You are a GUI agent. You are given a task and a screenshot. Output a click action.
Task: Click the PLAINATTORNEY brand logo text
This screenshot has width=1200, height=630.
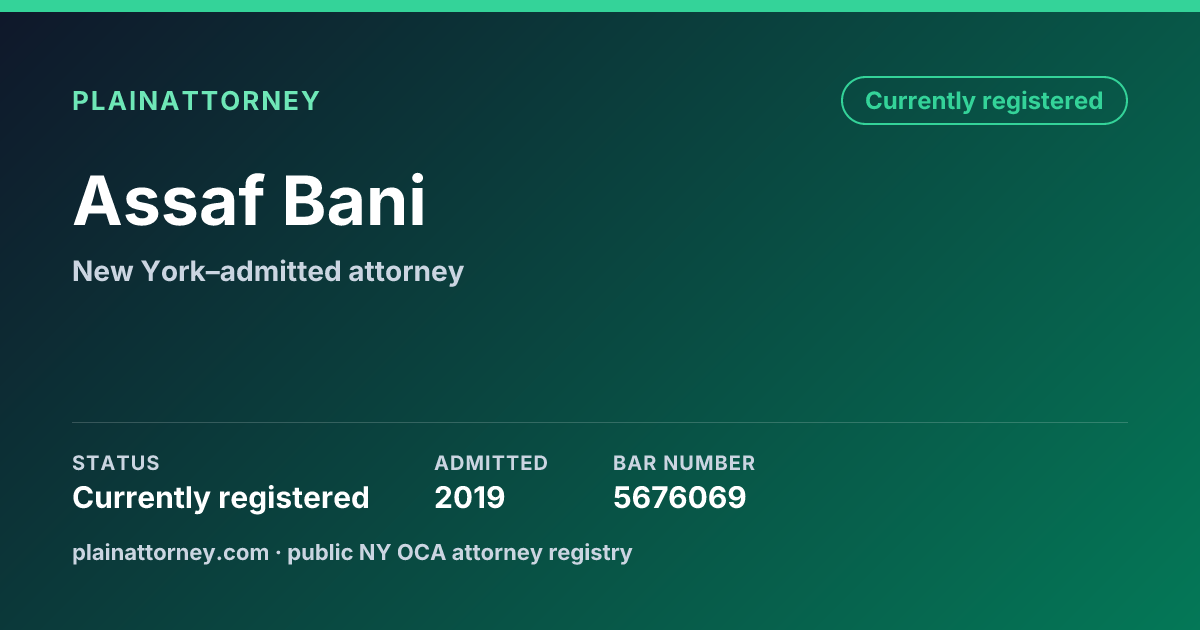click(196, 101)
